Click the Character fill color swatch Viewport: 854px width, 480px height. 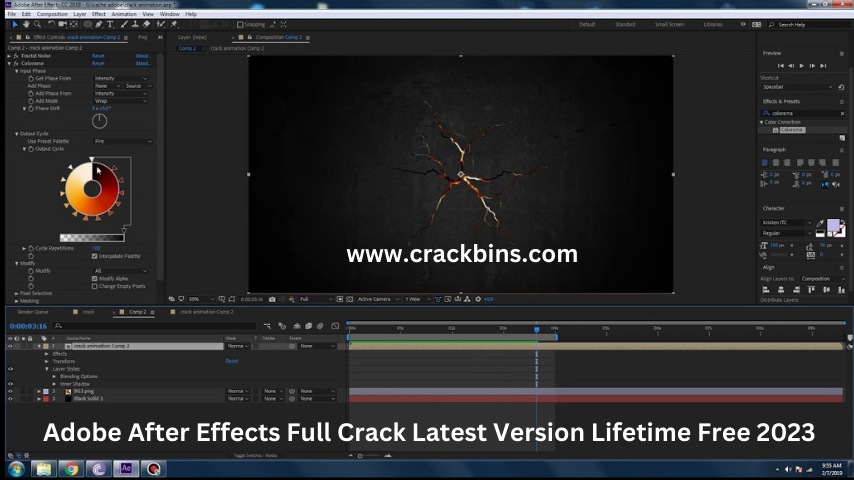[x=833, y=226]
